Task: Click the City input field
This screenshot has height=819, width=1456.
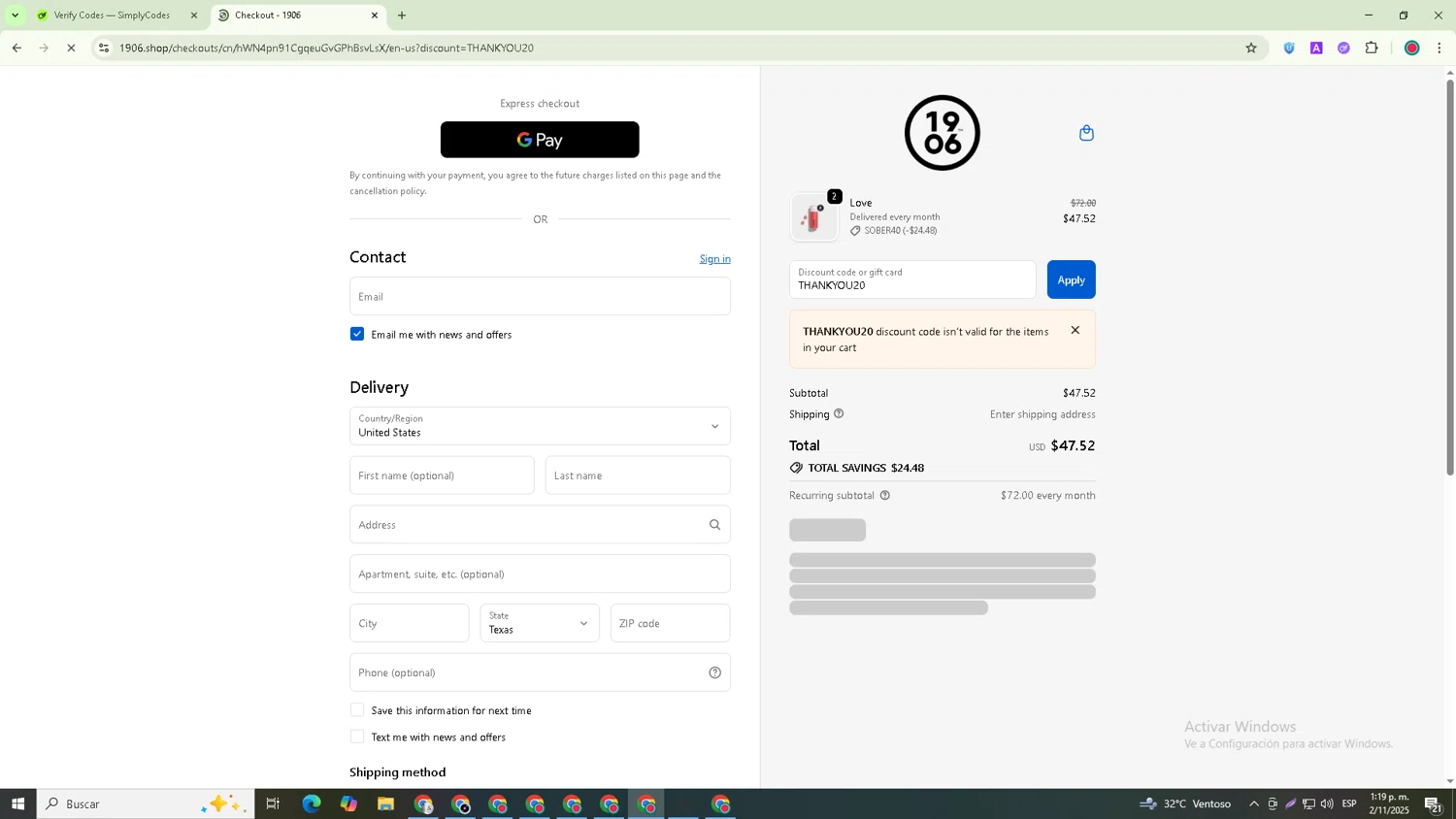Action: [409, 623]
